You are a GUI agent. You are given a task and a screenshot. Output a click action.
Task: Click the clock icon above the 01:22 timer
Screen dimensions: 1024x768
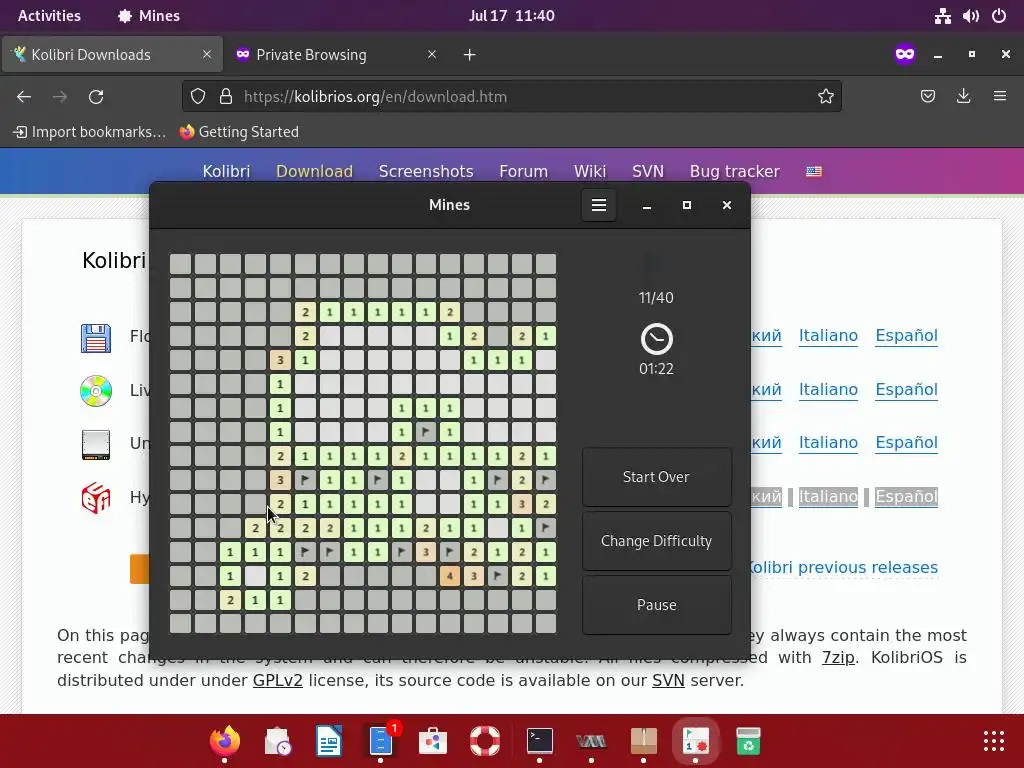point(656,339)
